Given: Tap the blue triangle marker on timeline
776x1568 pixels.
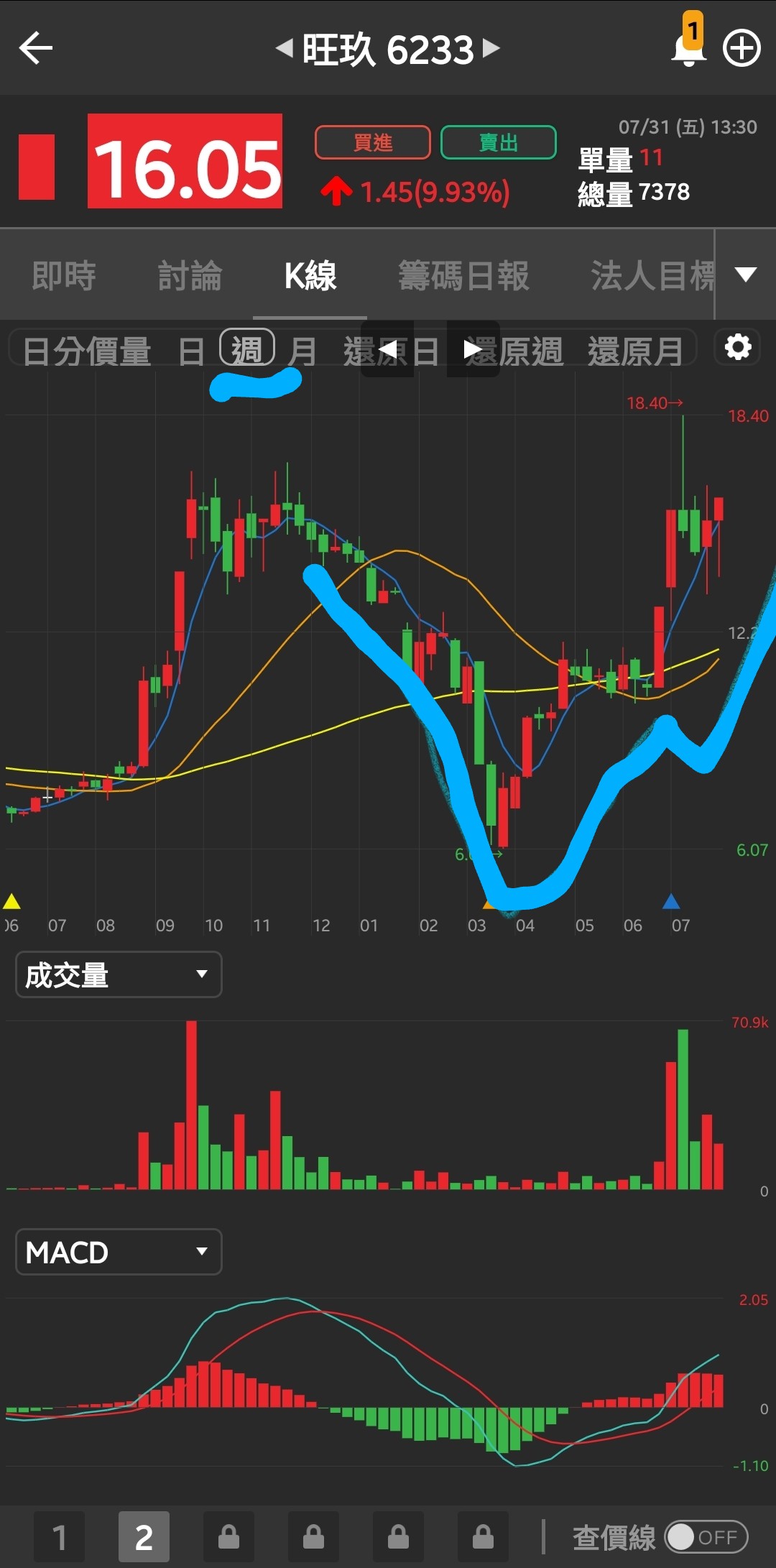Looking at the screenshot, I should [671, 901].
